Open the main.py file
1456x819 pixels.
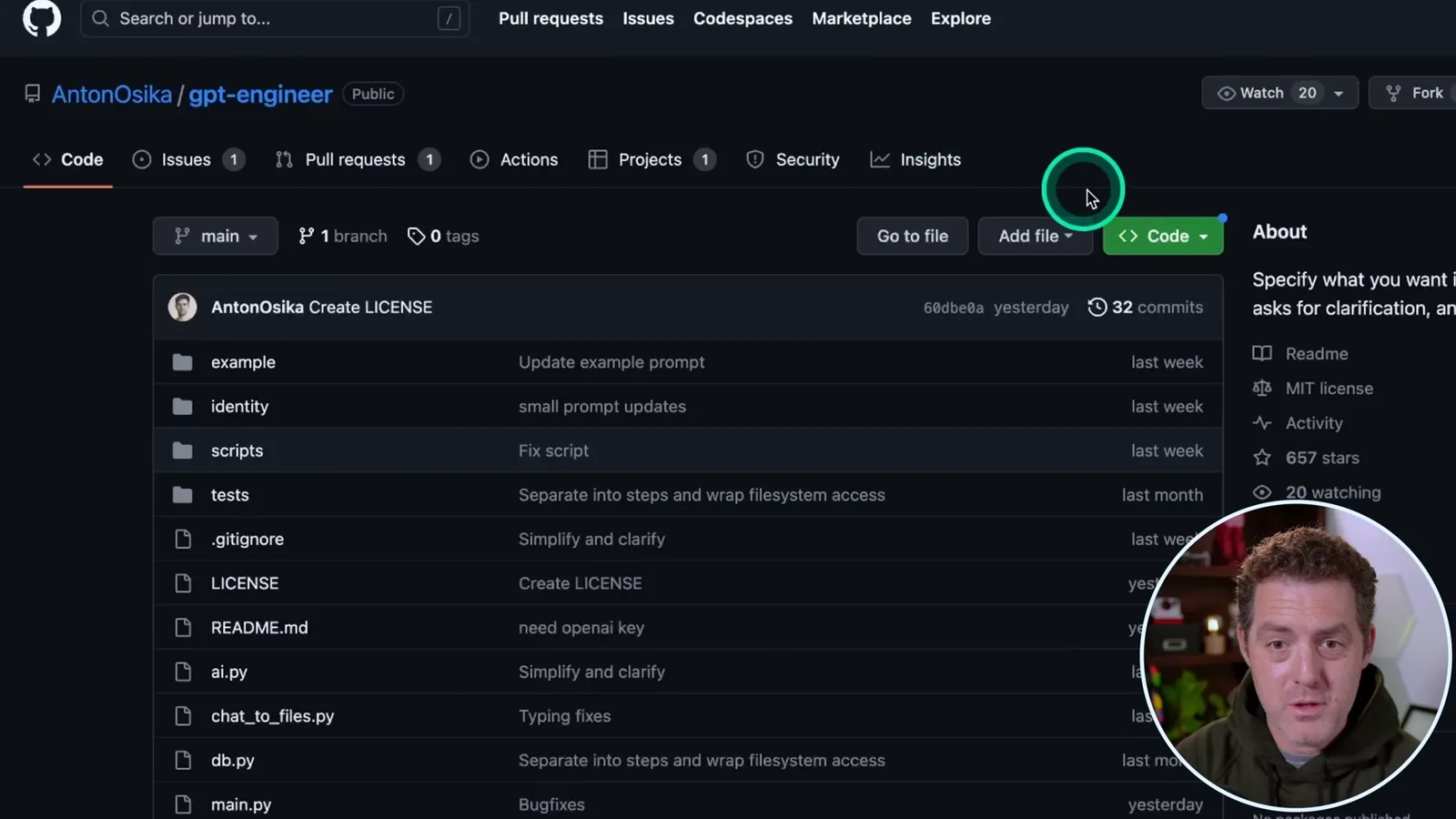tap(241, 804)
